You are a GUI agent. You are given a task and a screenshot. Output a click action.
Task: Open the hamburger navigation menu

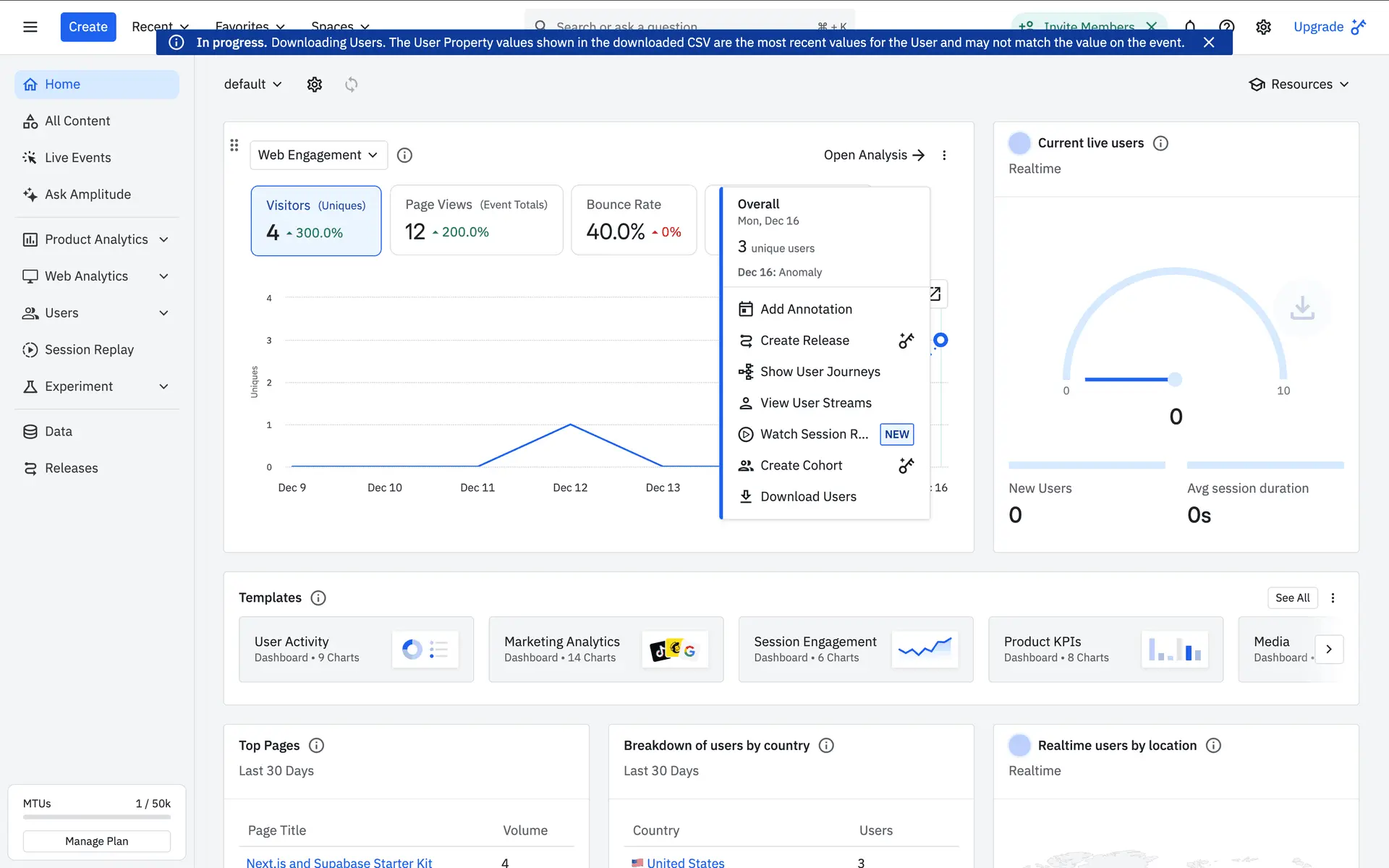30,27
